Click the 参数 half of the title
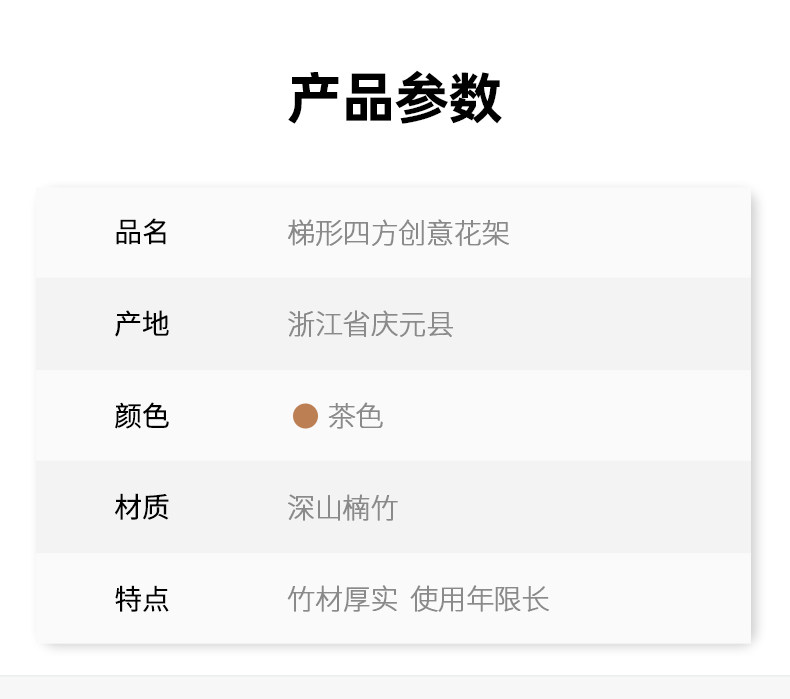This screenshot has width=790, height=699. [448, 99]
